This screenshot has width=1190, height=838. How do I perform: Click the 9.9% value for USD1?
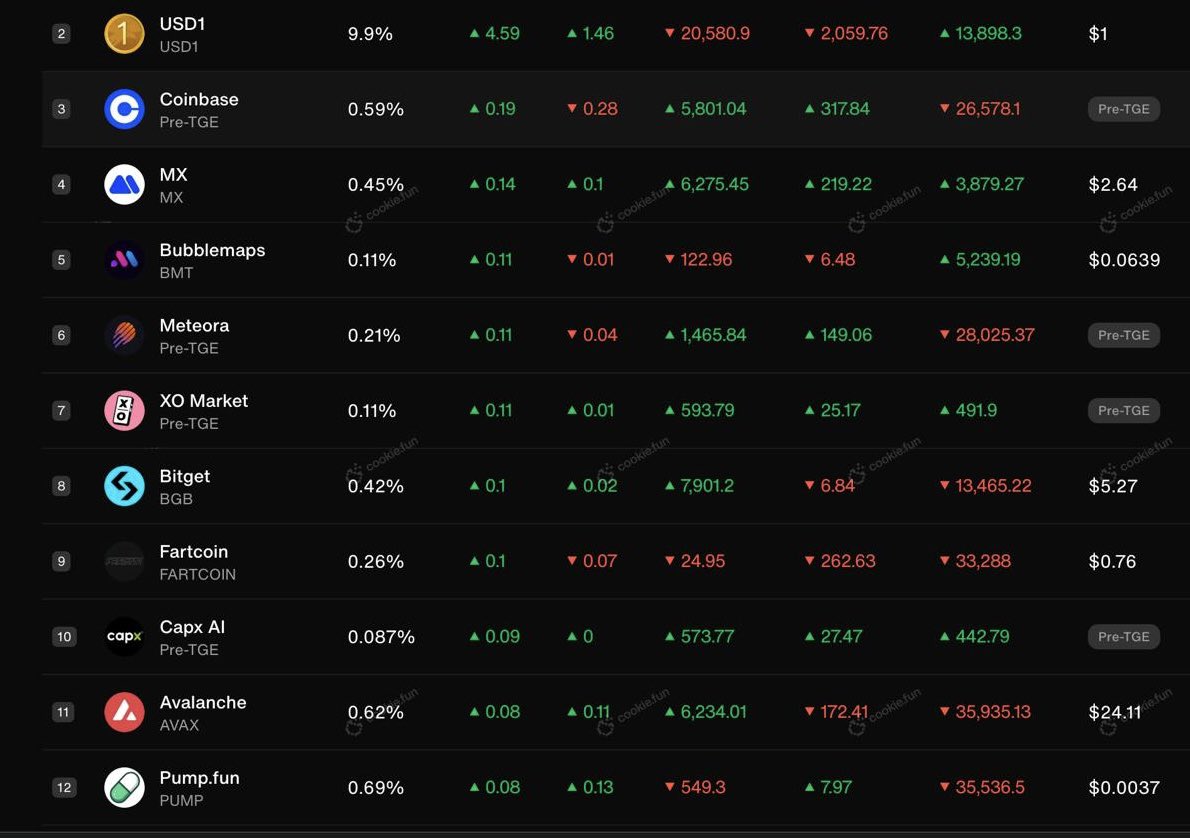(370, 34)
